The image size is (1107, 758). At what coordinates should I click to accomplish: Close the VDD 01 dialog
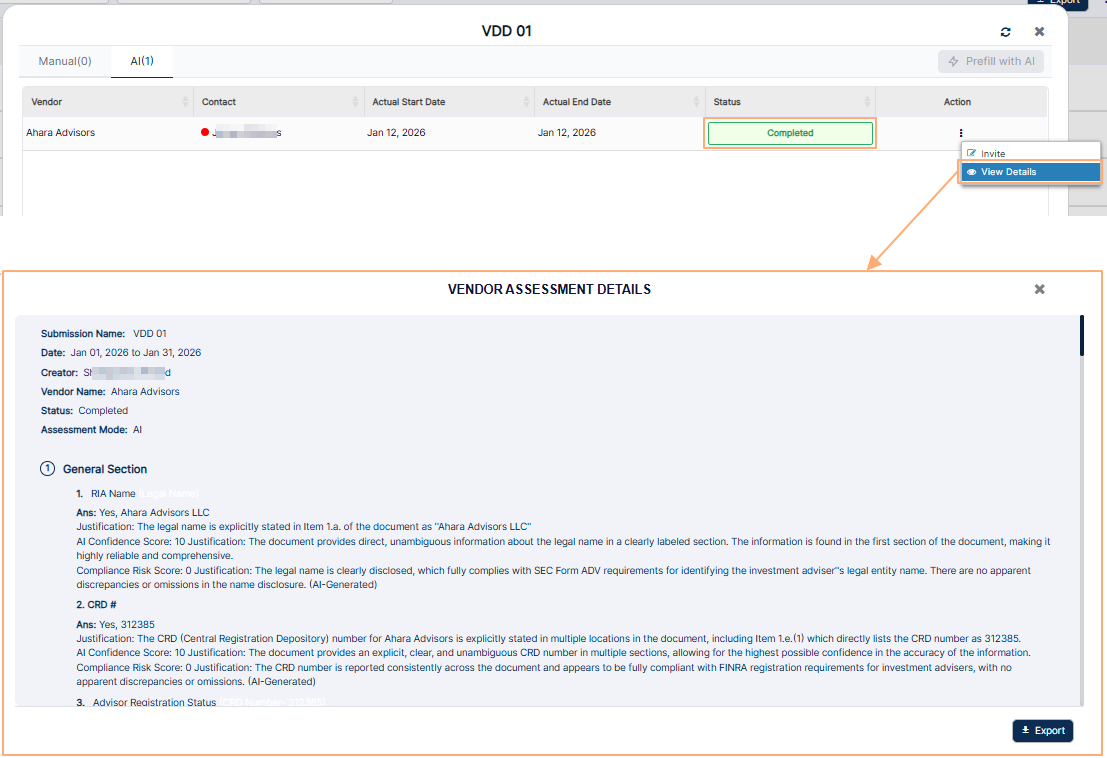click(1039, 32)
